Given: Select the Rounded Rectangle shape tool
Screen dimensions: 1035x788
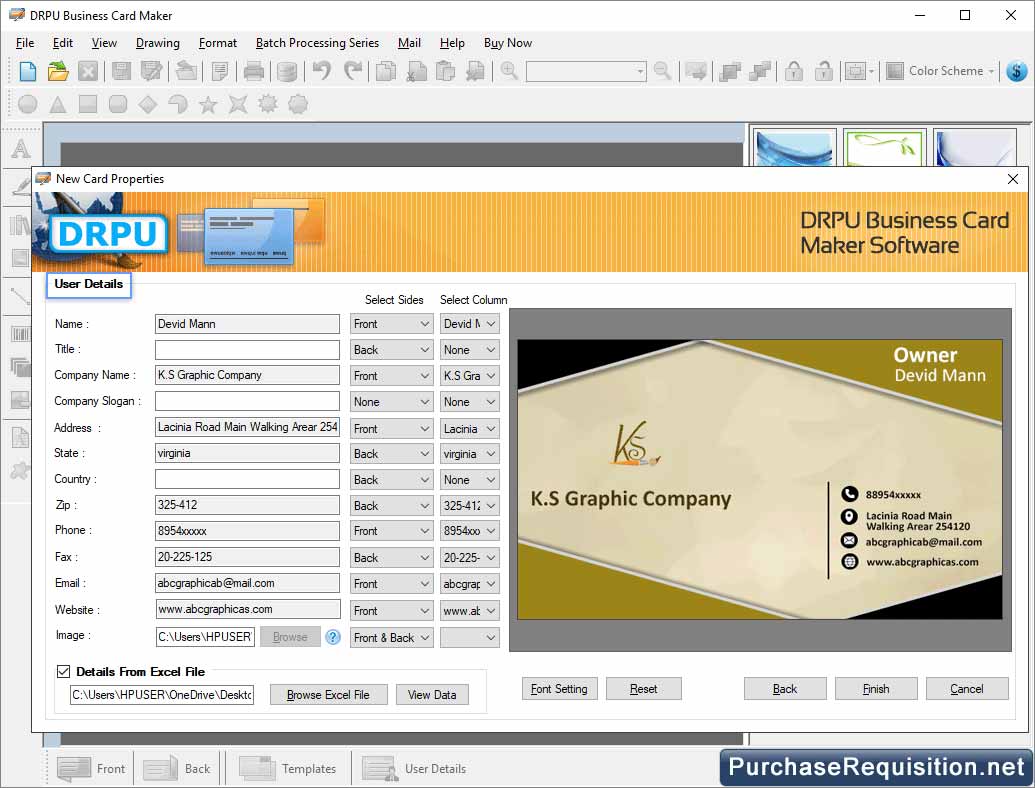Looking at the screenshot, I should click(x=116, y=104).
